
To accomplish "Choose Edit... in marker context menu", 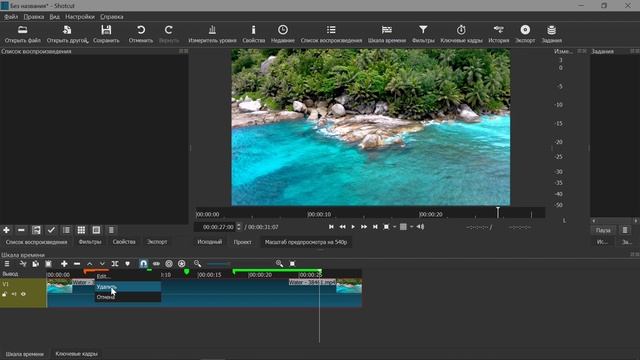I will tap(128, 276).
